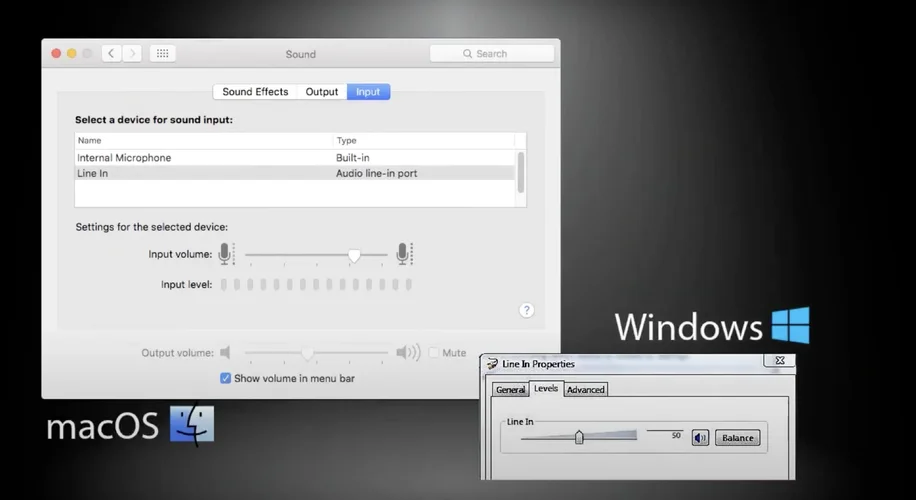Select Internal Microphone in device list
The image size is (916, 500).
pos(295,158)
